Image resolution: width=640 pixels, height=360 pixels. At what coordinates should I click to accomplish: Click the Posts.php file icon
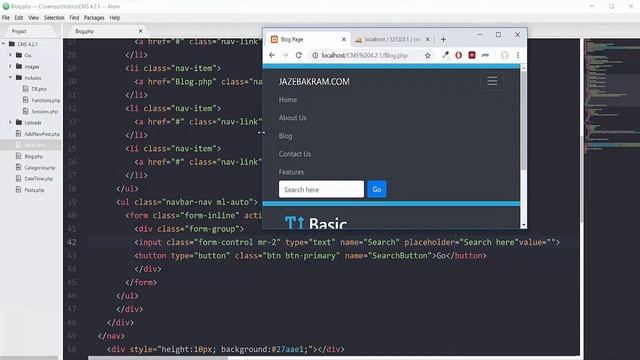pyautogui.click(x=18, y=190)
